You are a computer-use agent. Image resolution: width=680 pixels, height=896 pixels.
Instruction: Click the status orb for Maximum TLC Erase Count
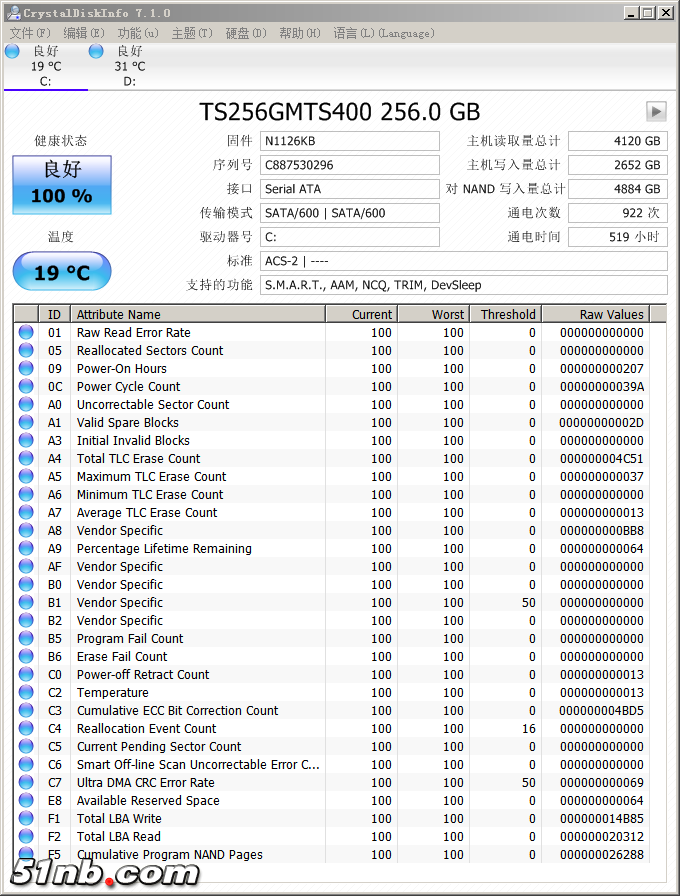[26, 476]
